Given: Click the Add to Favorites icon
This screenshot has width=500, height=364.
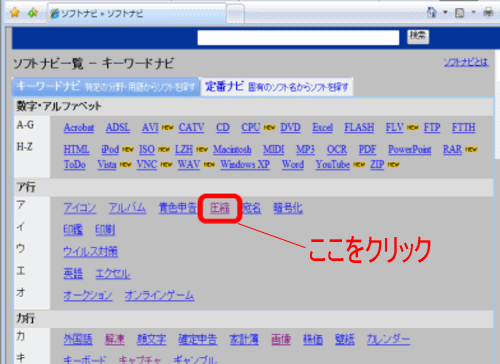Looking at the screenshot, I should coord(32,13).
